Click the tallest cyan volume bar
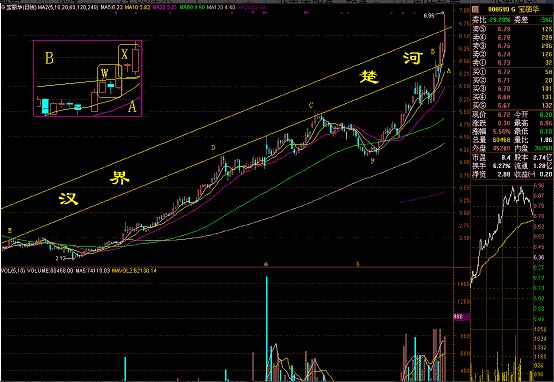Image resolution: width=554 pixels, height=382 pixels. [267, 328]
